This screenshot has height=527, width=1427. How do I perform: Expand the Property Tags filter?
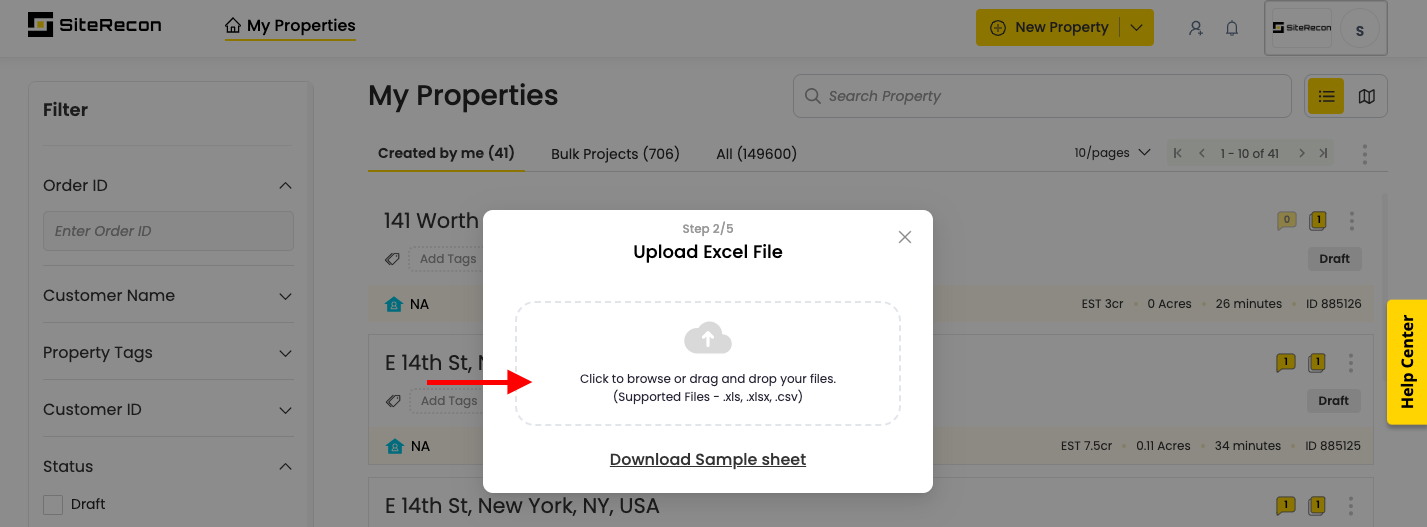[285, 353]
